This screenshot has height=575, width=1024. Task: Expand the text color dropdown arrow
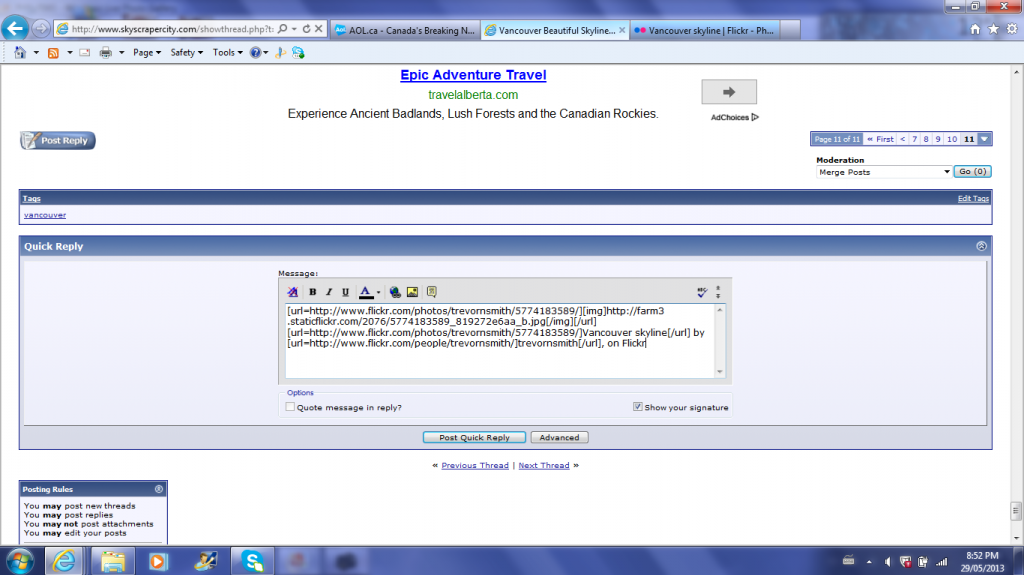[x=378, y=292]
